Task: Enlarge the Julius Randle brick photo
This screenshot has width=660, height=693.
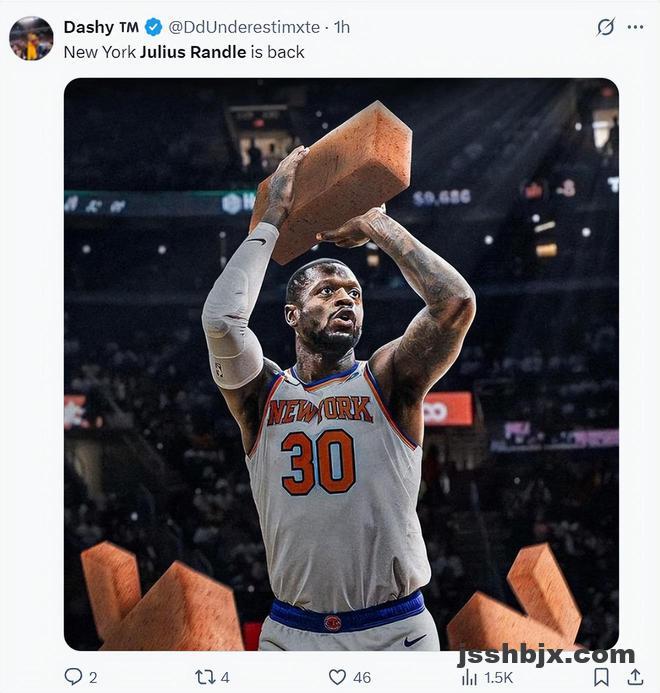Action: pyautogui.click(x=341, y=364)
